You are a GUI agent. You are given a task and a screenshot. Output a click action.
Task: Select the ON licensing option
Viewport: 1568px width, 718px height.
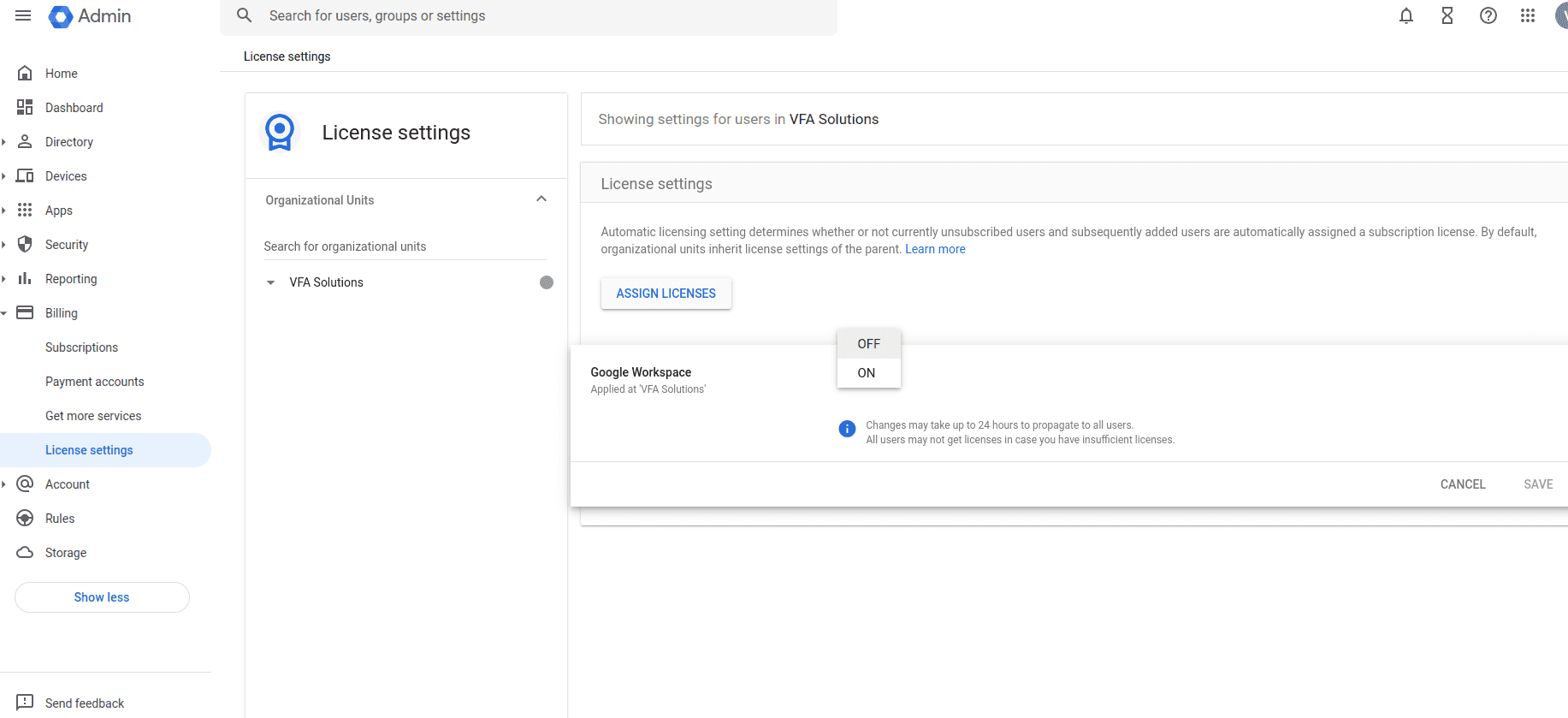tap(867, 373)
